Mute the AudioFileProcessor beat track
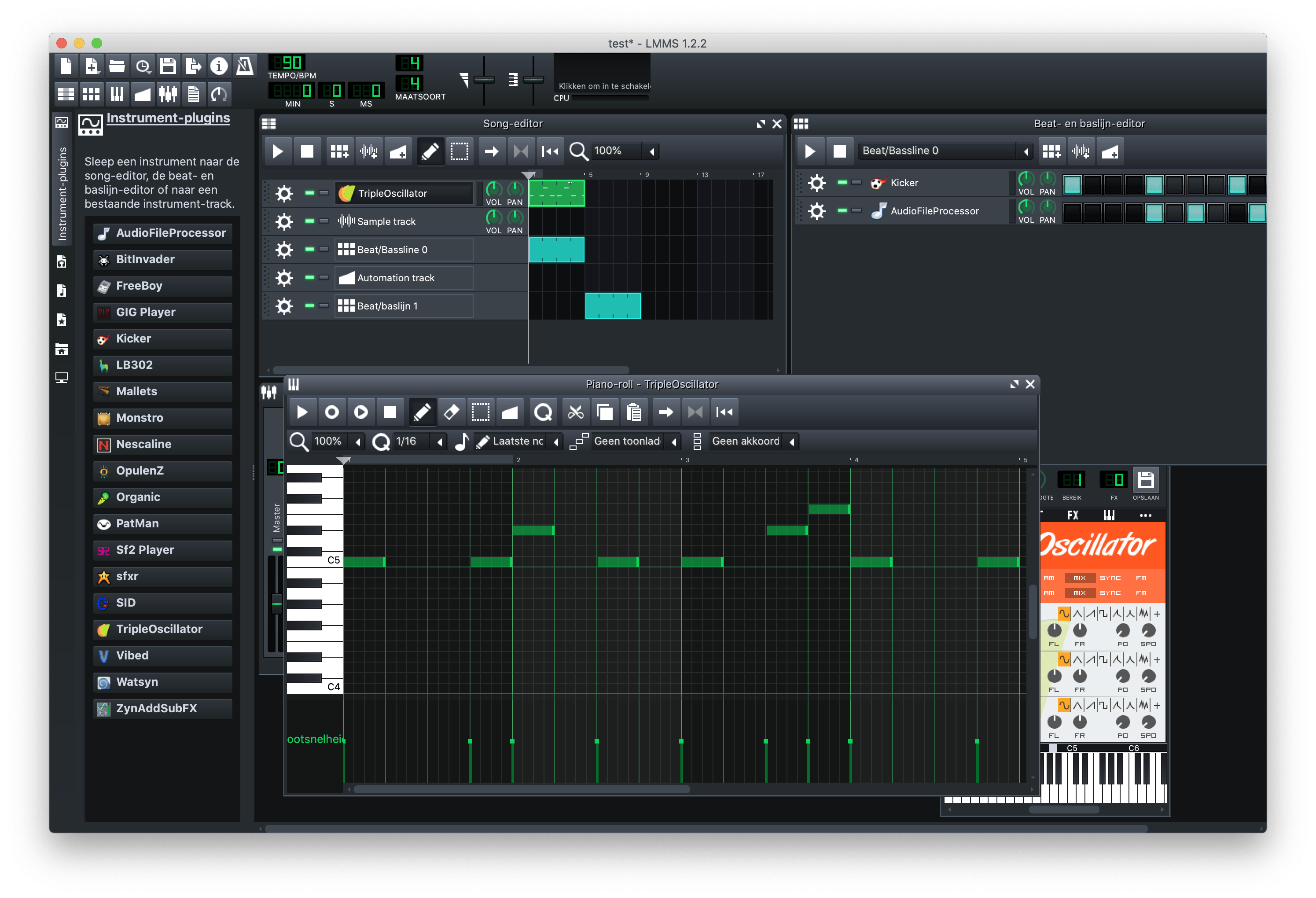This screenshot has width=1316, height=898. (842, 210)
